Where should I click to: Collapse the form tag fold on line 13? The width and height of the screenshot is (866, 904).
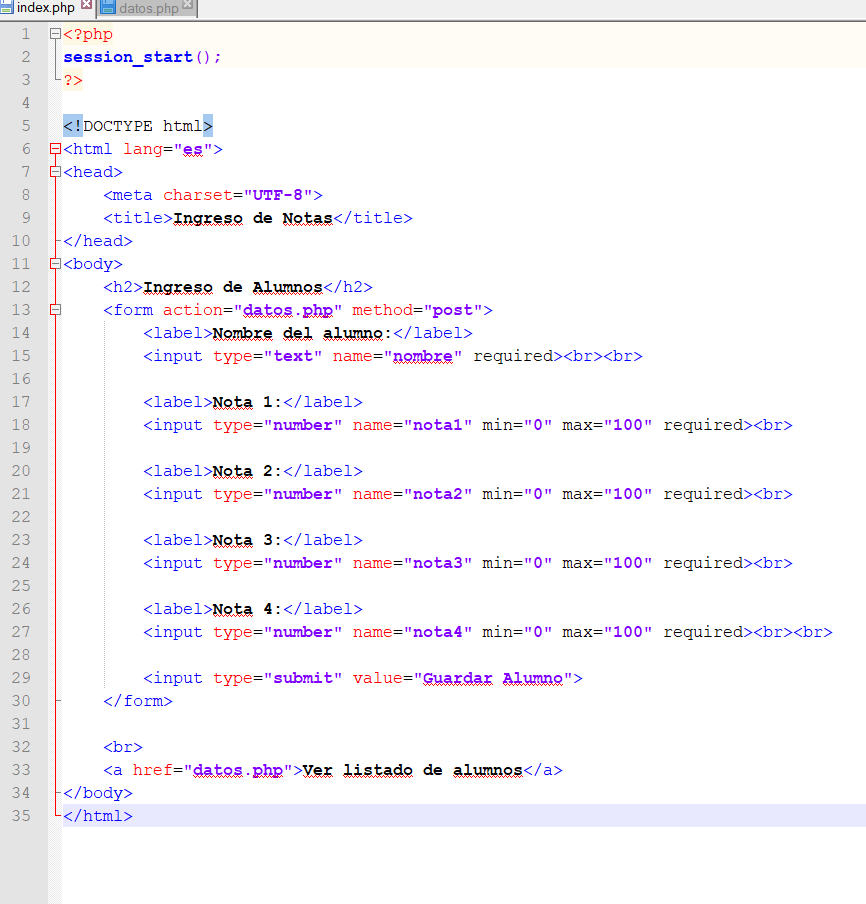(55, 310)
